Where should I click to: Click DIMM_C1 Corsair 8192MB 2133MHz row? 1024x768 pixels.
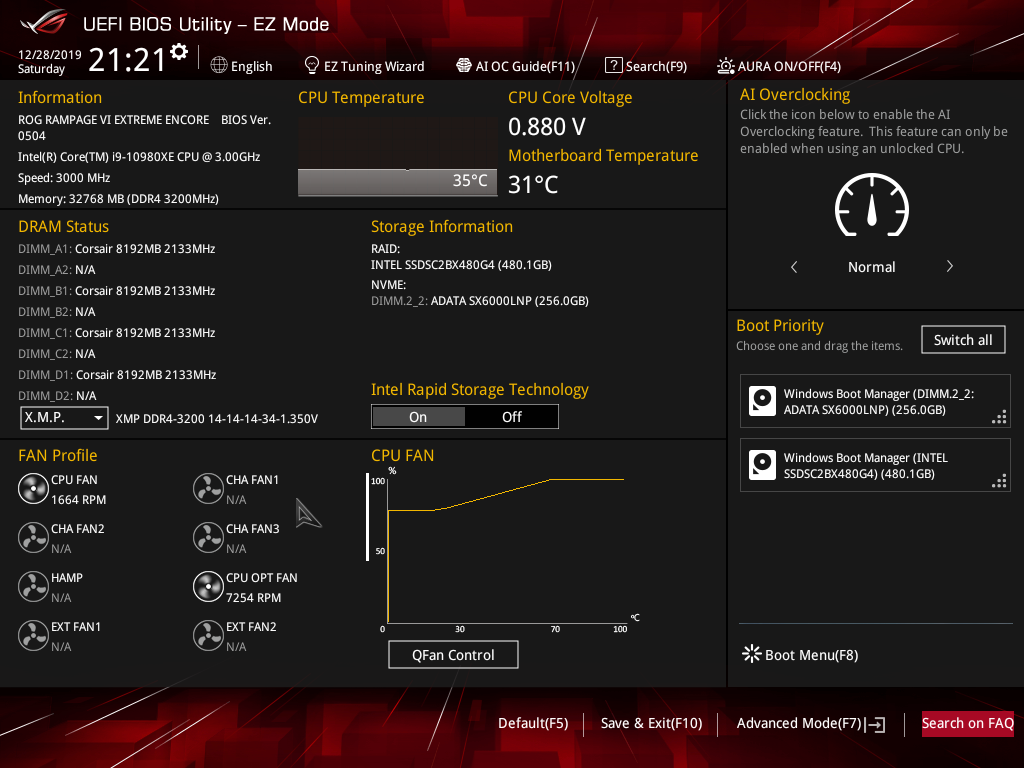pyautogui.click(x=117, y=332)
